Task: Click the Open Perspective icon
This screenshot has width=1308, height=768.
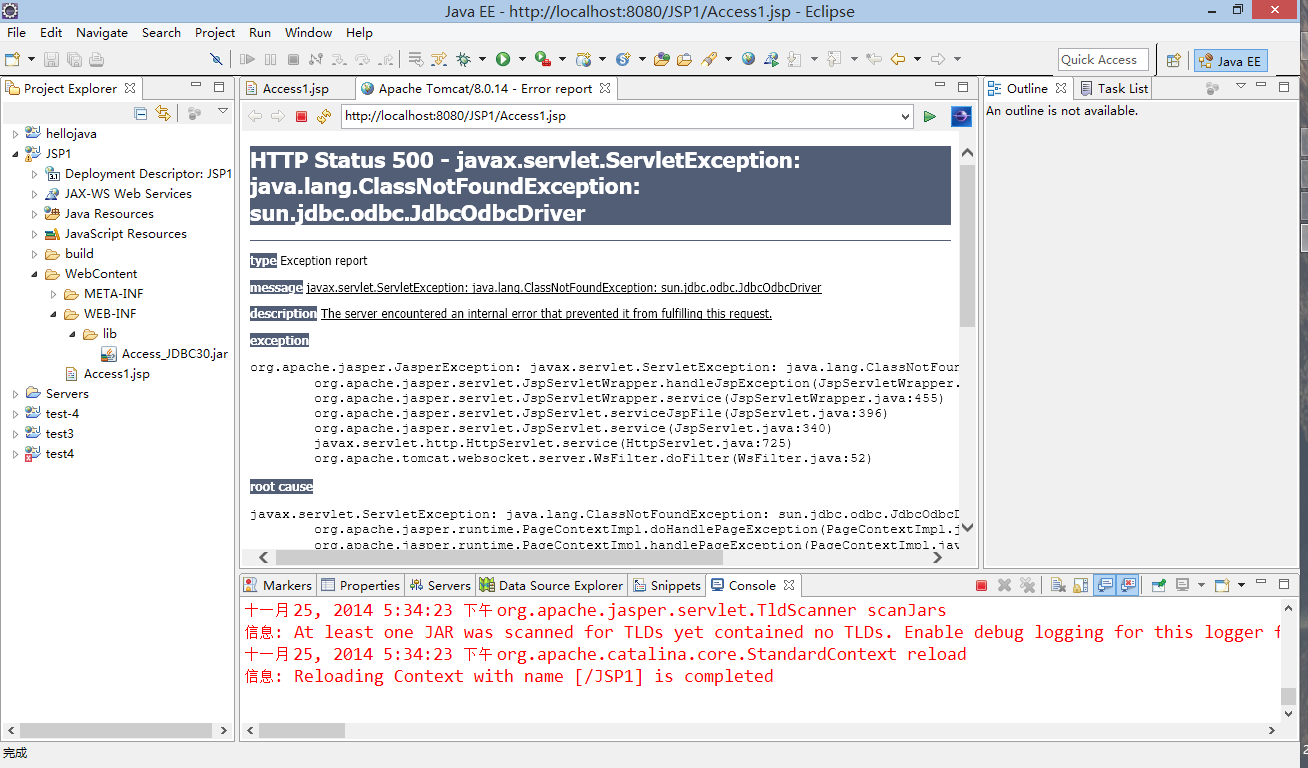Action: tap(1173, 60)
